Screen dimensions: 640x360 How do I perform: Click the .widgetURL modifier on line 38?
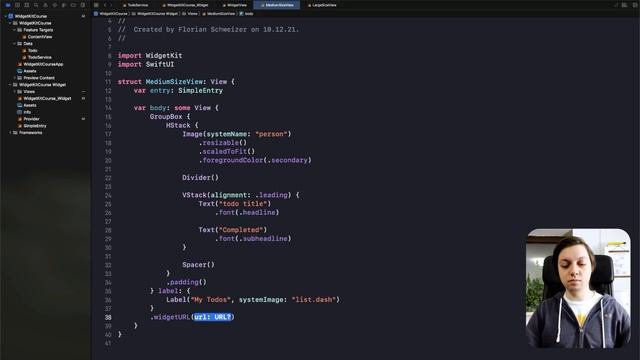pyautogui.click(x=170, y=317)
